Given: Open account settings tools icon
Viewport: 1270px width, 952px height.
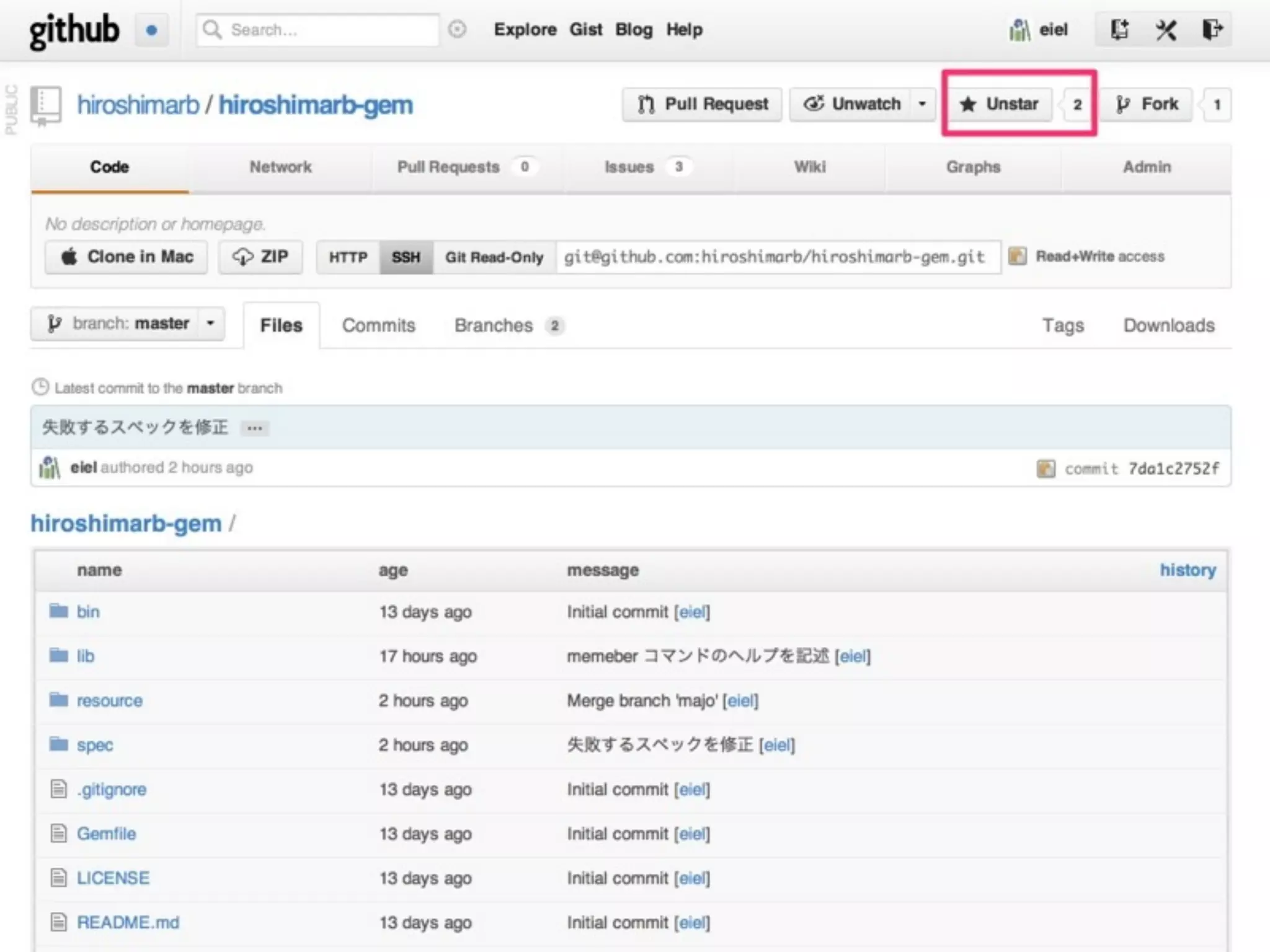Looking at the screenshot, I should tap(1166, 29).
